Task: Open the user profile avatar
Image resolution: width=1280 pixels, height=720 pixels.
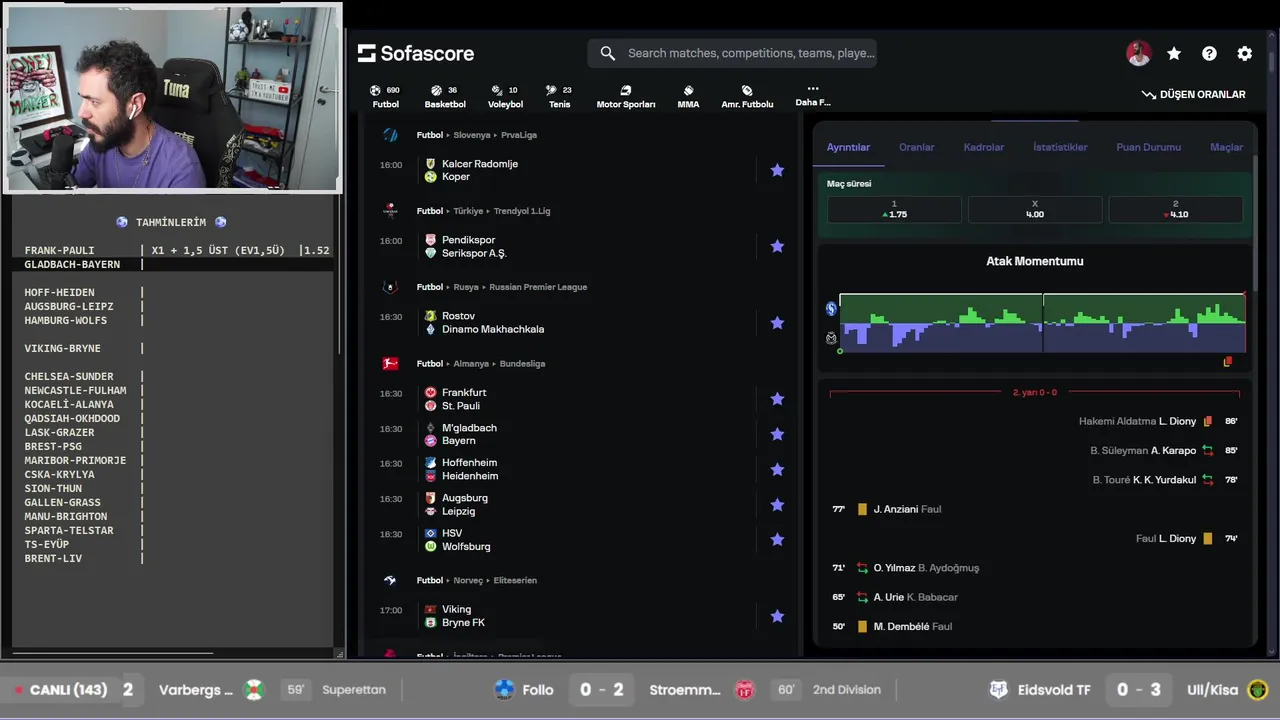Action: point(1138,54)
